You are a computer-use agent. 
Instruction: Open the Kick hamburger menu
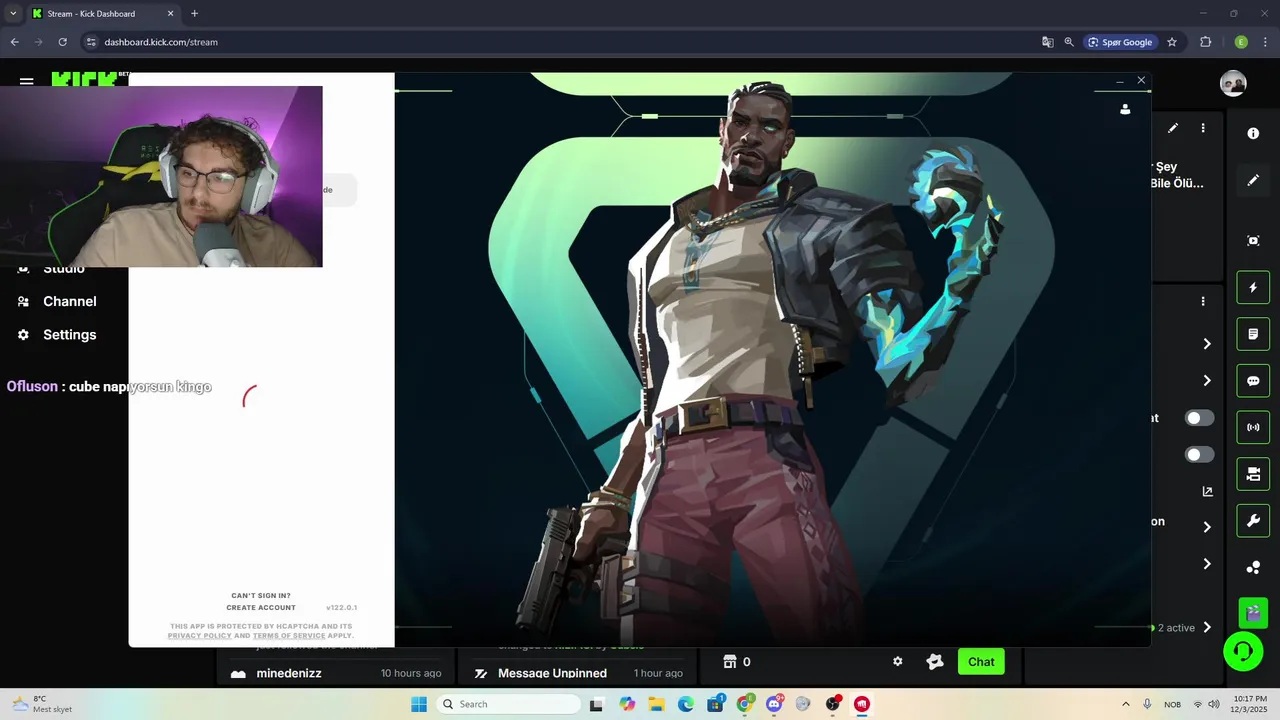27,81
